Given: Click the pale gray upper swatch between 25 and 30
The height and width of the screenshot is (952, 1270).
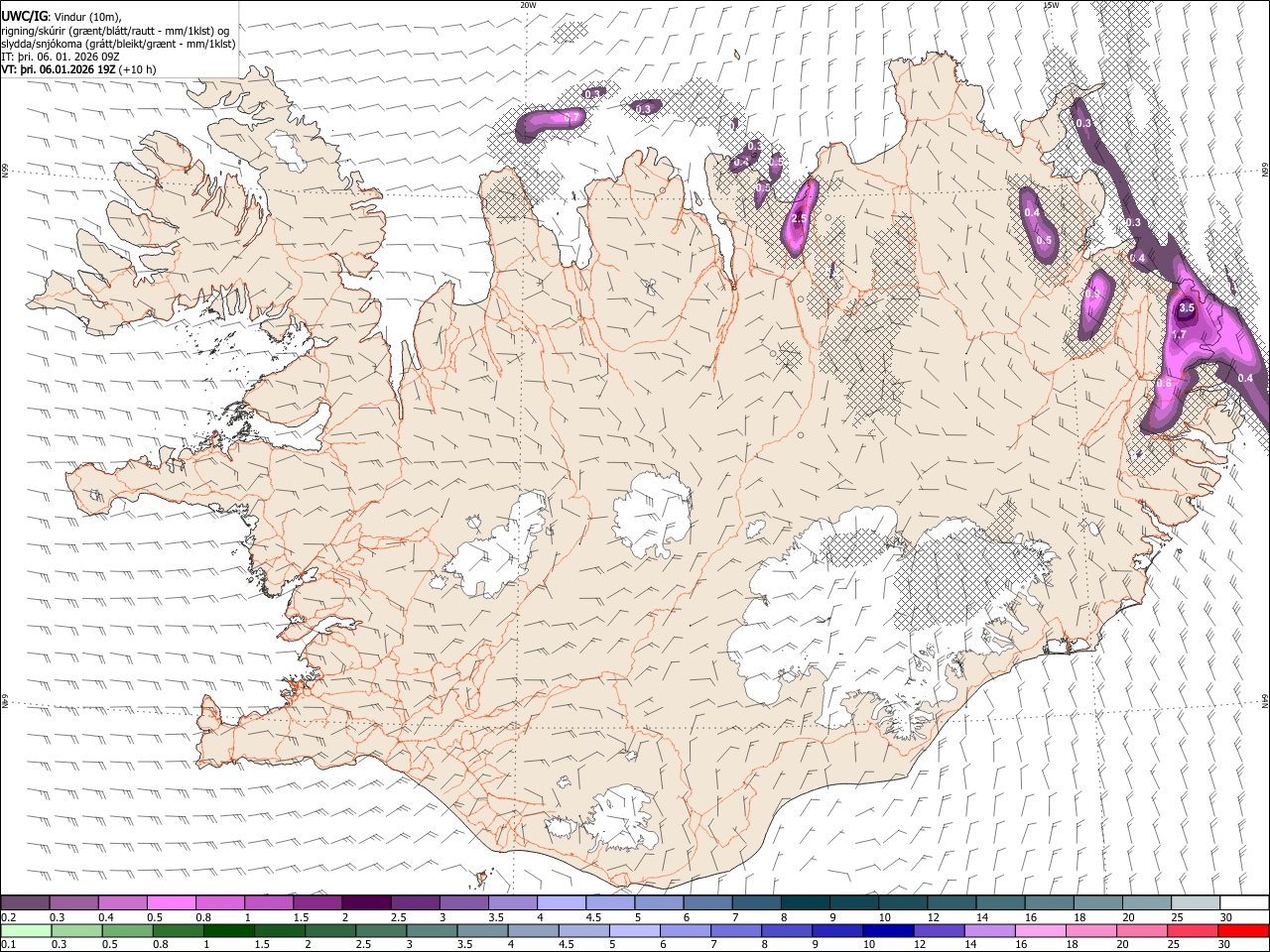Looking at the screenshot, I should [1195, 902].
